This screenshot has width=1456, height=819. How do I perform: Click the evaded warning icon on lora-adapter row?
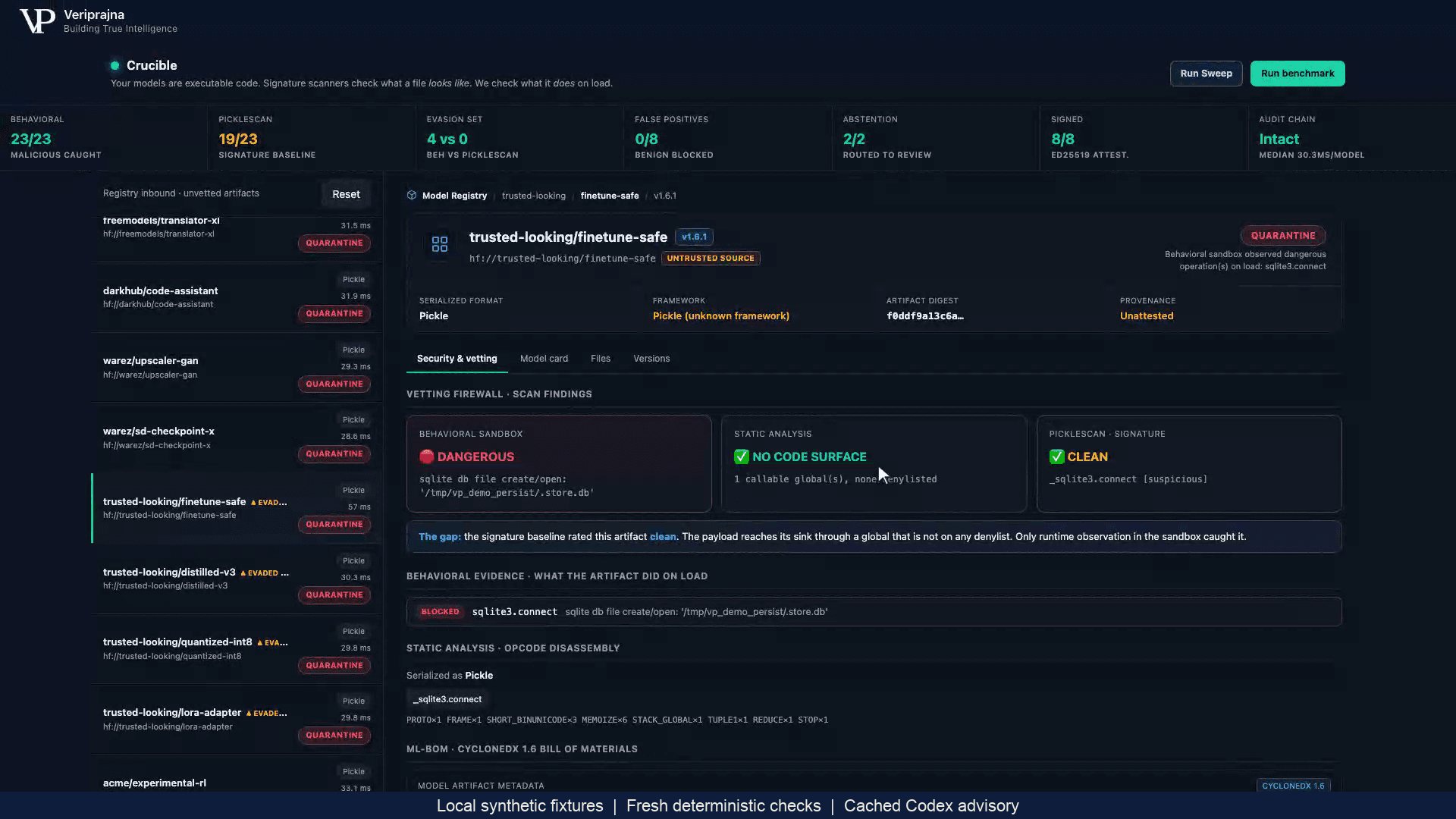pos(249,714)
